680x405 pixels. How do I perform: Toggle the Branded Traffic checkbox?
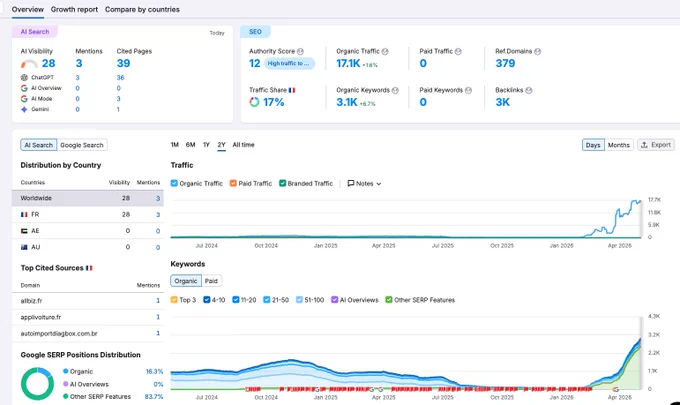click(x=283, y=183)
